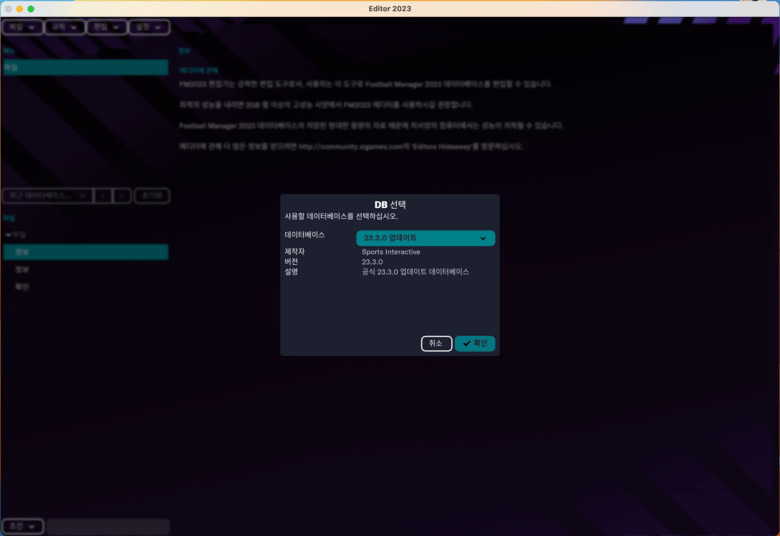Screen dimensions: 780x536
Task: Click the yellow macOS minimize window button
Action: coord(19,8)
